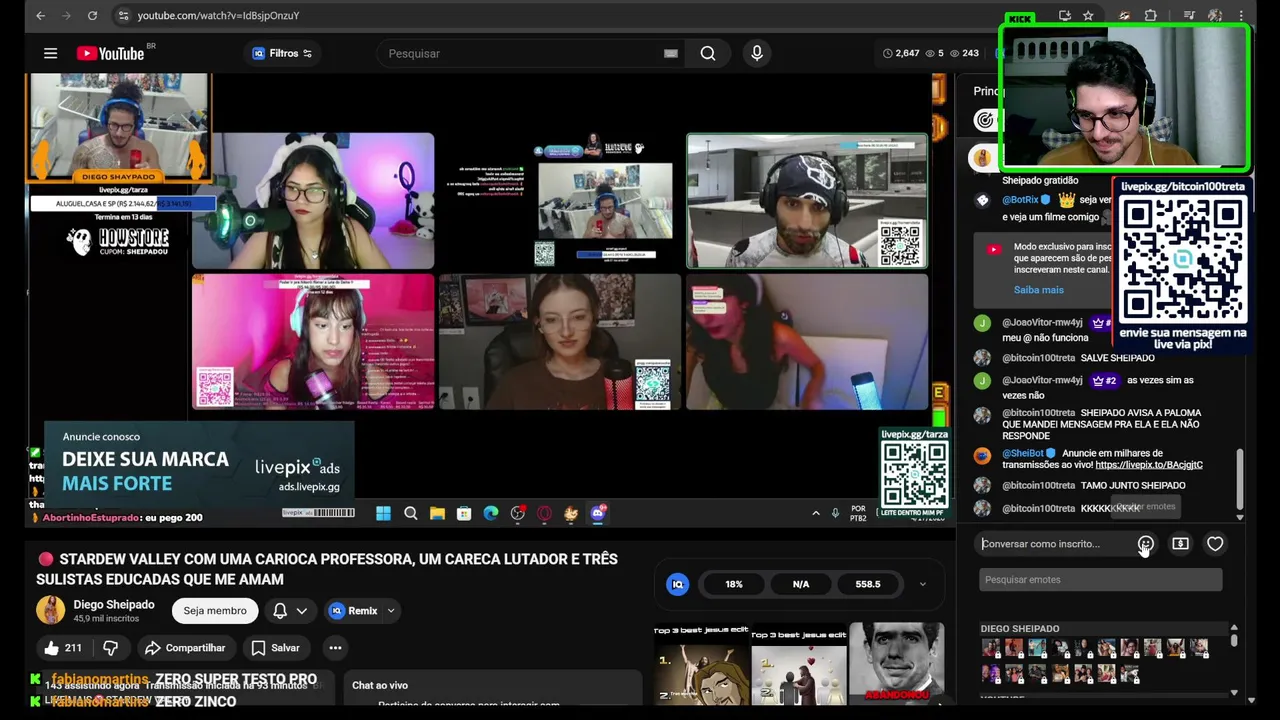The image size is (1280, 720).
Task: Like the video showing 211 likes
Action: pyautogui.click(x=62, y=648)
